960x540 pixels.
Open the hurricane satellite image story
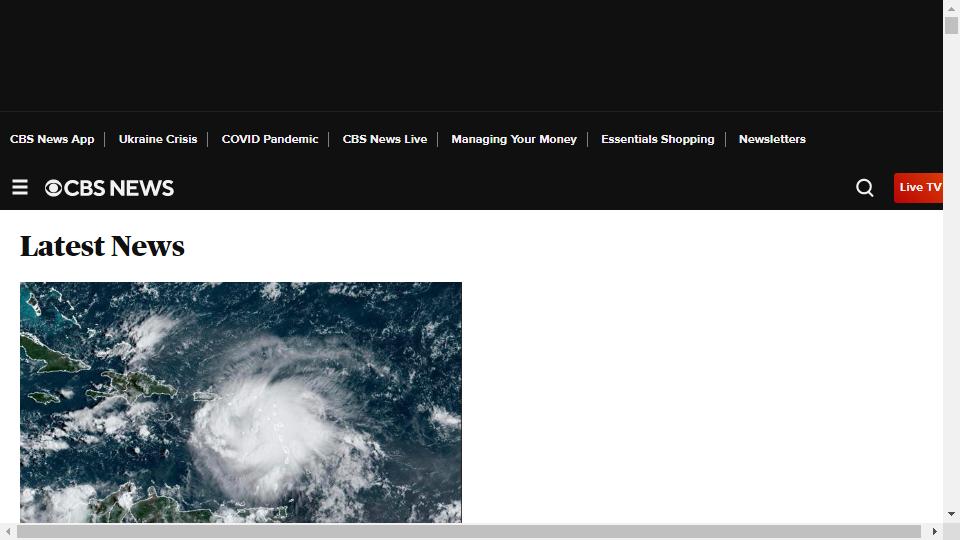[x=241, y=402]
